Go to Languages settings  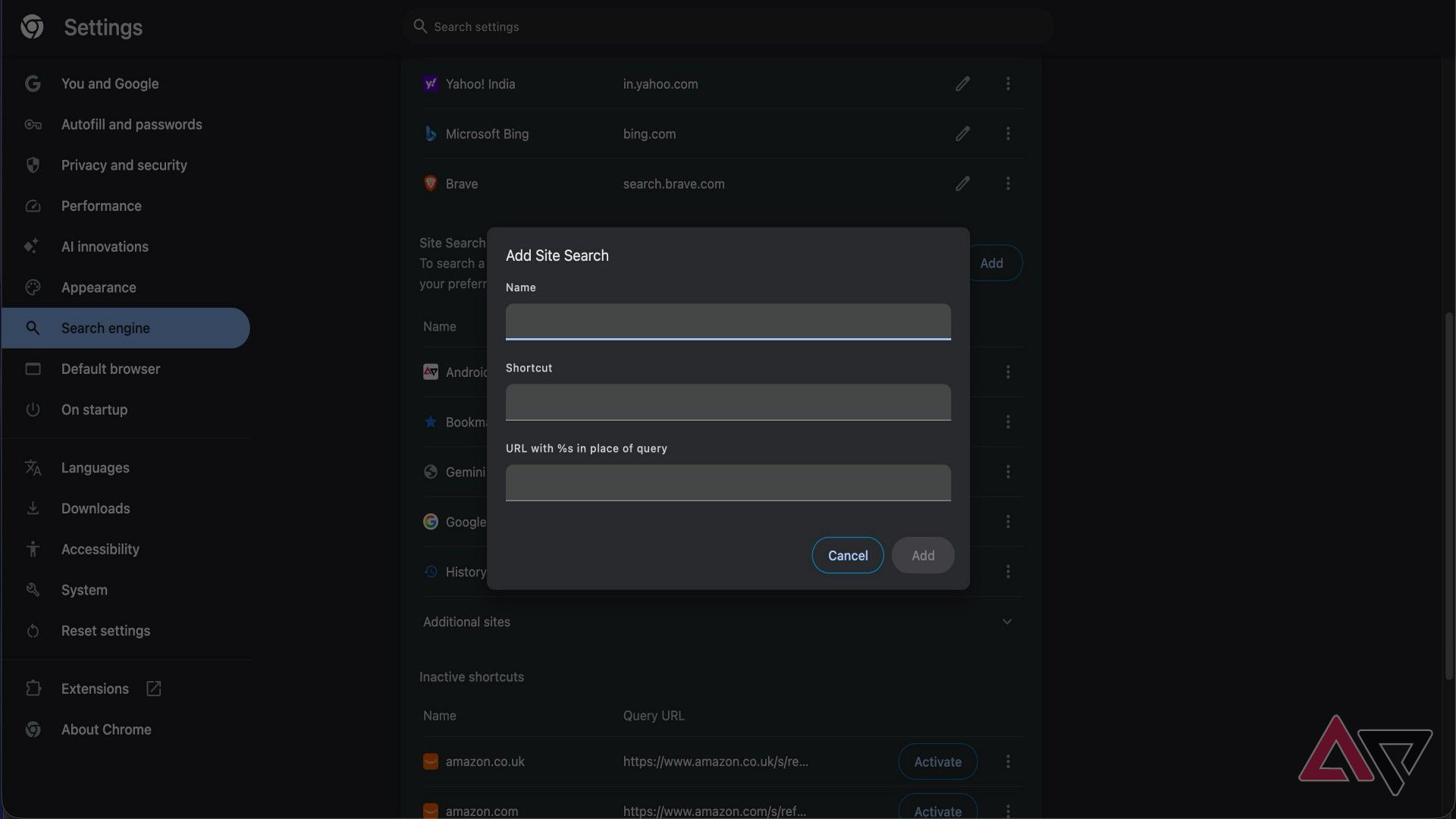click(x=126, y=468)
